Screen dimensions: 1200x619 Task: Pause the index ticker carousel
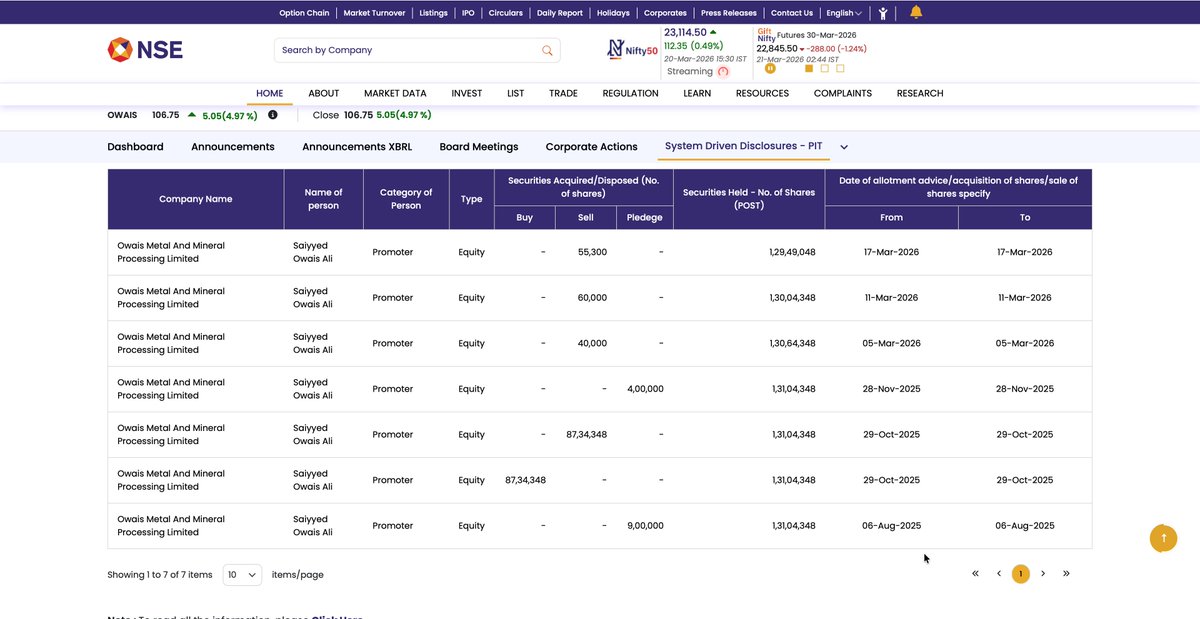[x=770, y=69]
